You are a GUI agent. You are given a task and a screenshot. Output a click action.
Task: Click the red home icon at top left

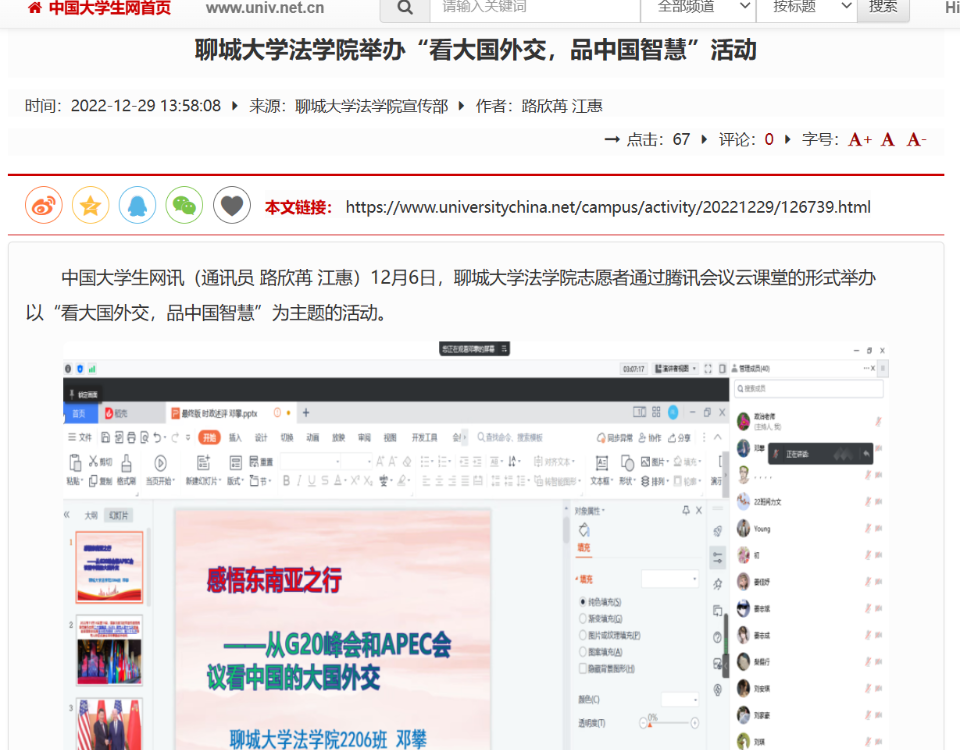pos(35,8)
